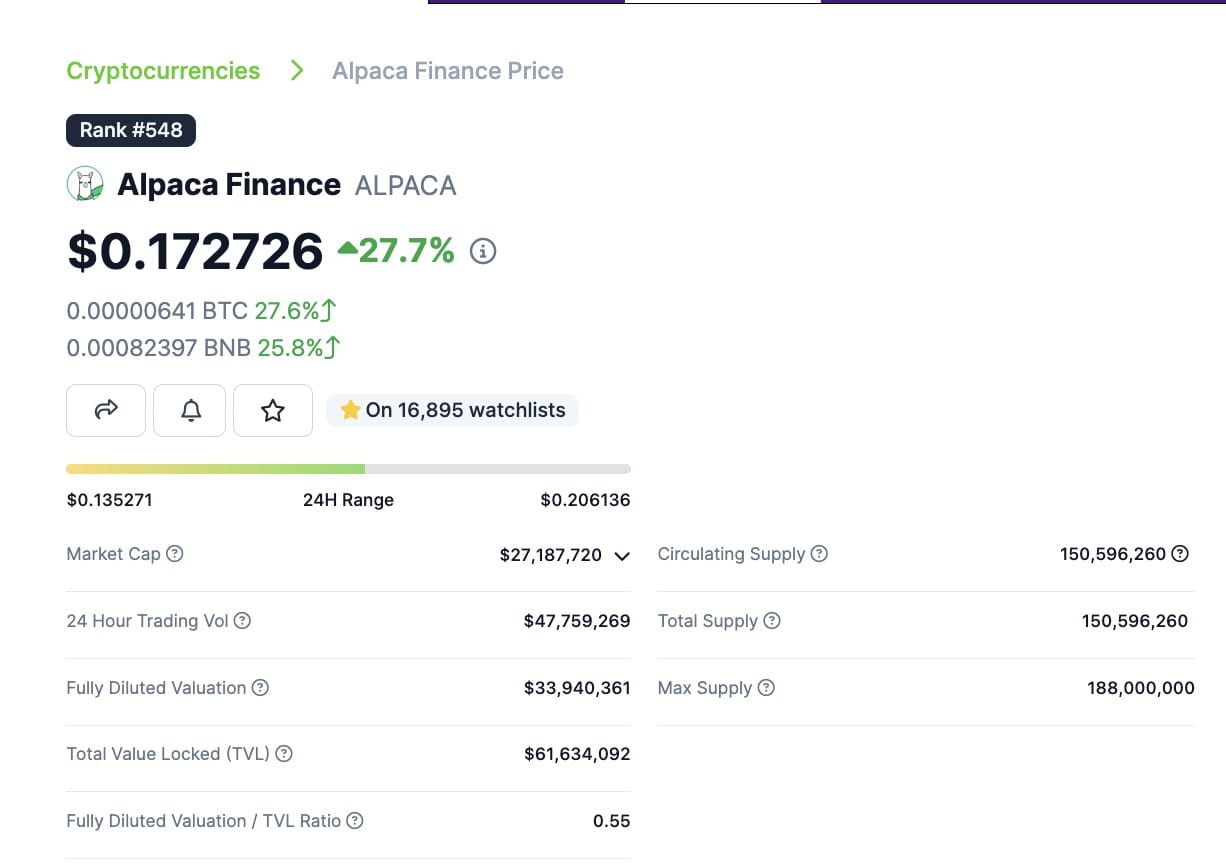Toggle the watchlist star for ALPACA
Screen dimensions: 1226x866
pyautogui.click(x=273, y=410)
